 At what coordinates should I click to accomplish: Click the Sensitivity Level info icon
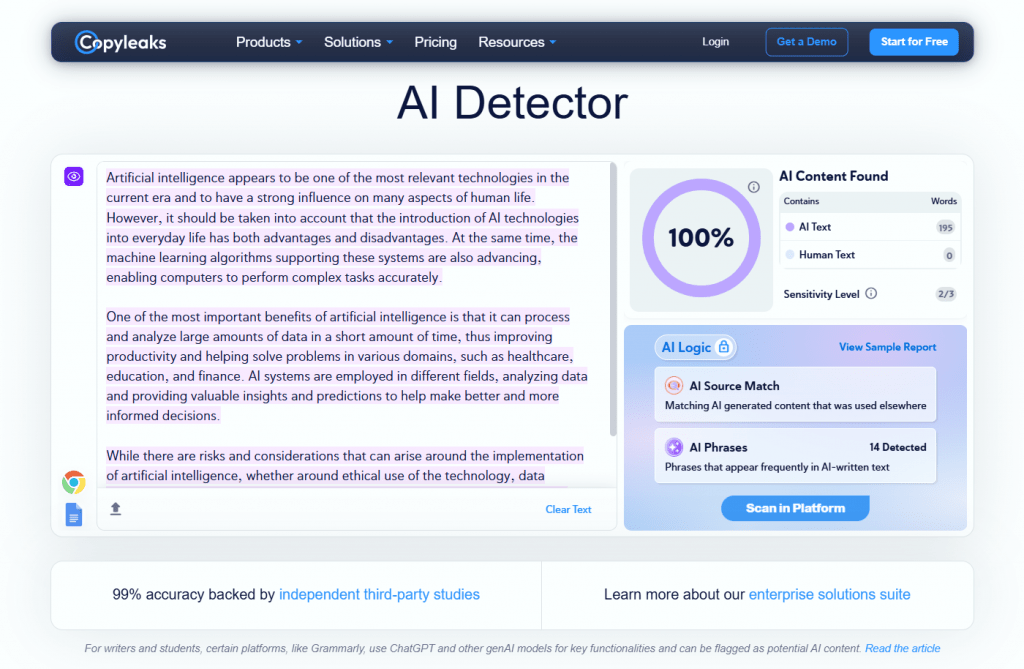[871, 293]
